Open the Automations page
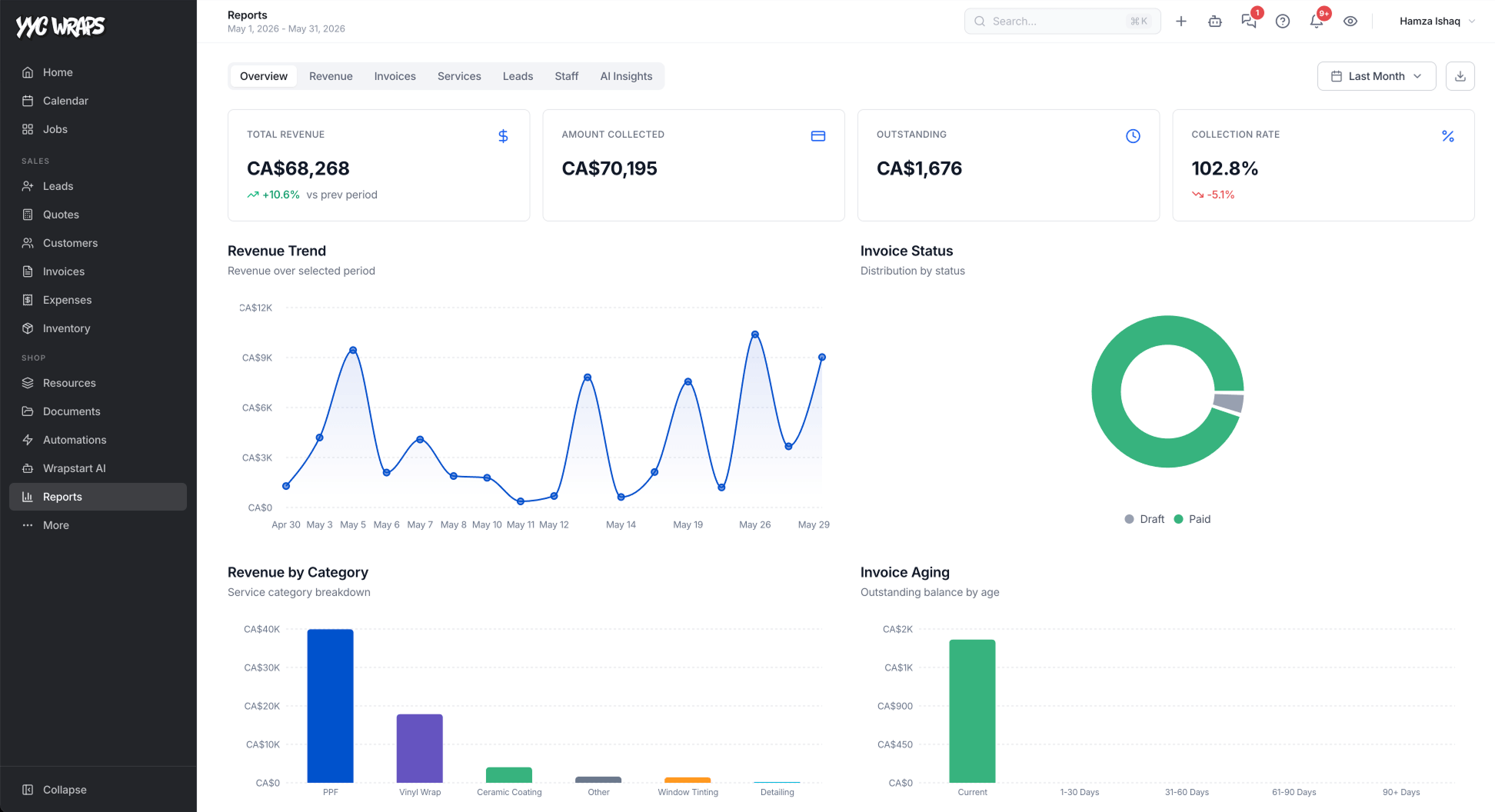Viewport: 1495px width, 812px height. click(x=98, y=440)
